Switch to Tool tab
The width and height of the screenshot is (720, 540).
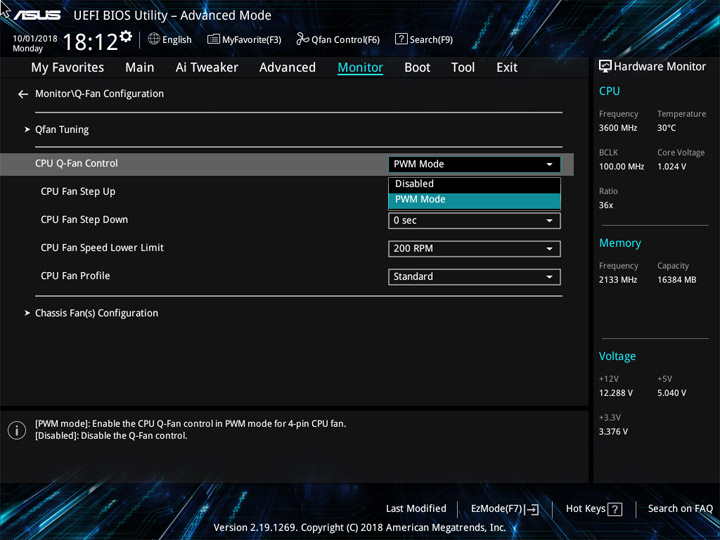463,68
